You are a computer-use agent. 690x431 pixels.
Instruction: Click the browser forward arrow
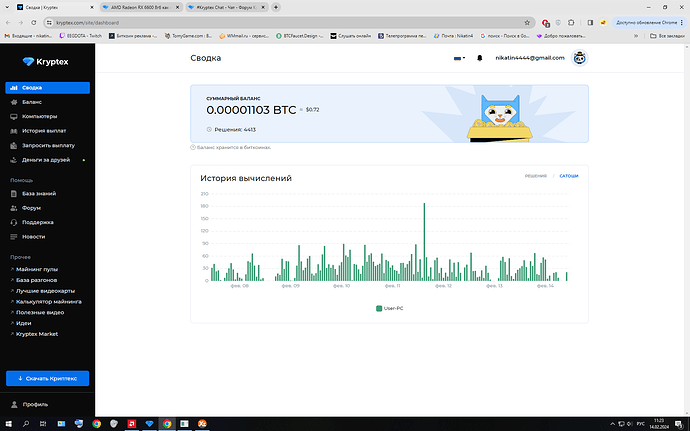[x=21, y=22]
